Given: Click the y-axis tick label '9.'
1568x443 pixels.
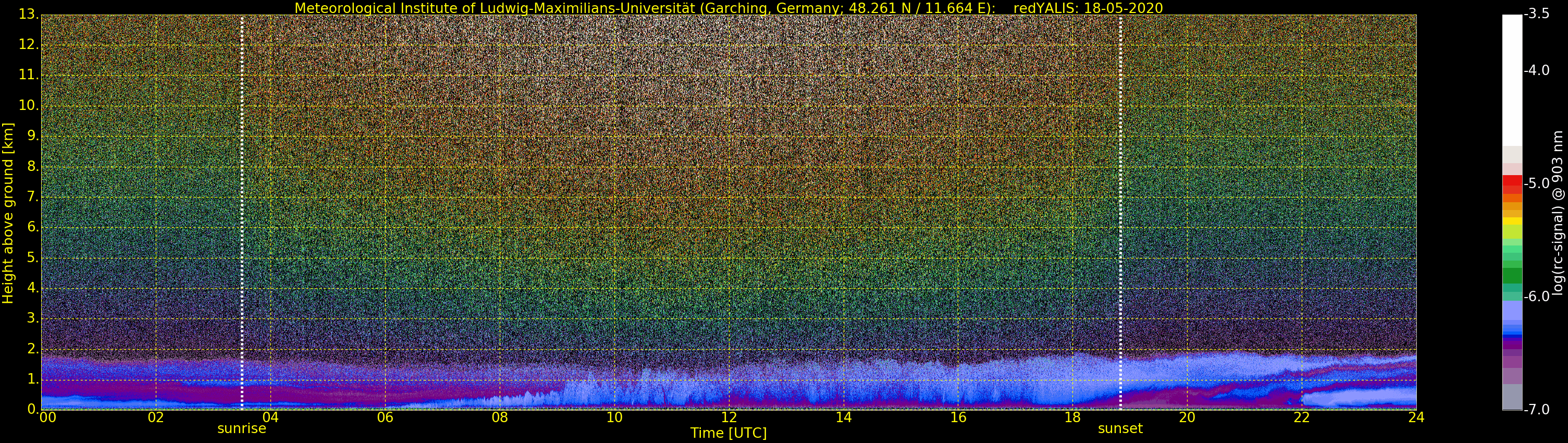Looking at the screenshot, I should (x=33, y=137).
